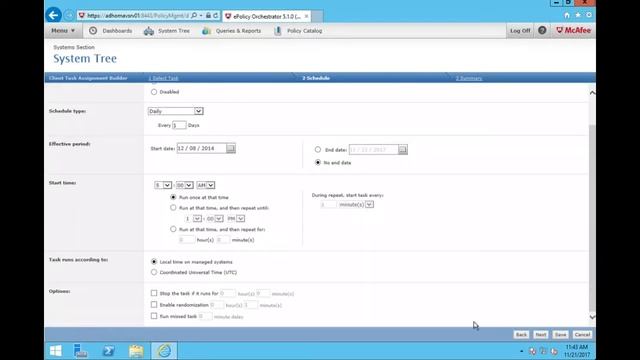Click the Policy Catalog icon
This screenshot has height=360, width=640.
(x=278, y=31)
